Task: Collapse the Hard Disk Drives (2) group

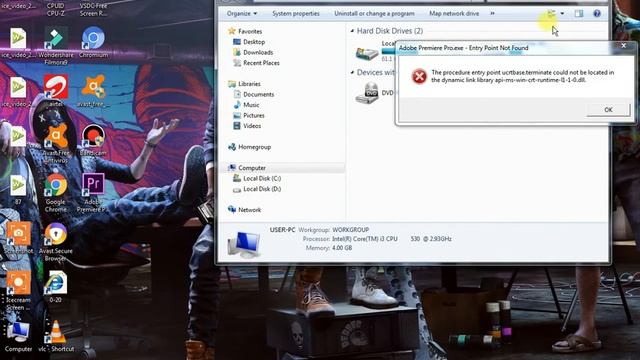Action: [x=352, y=31]
